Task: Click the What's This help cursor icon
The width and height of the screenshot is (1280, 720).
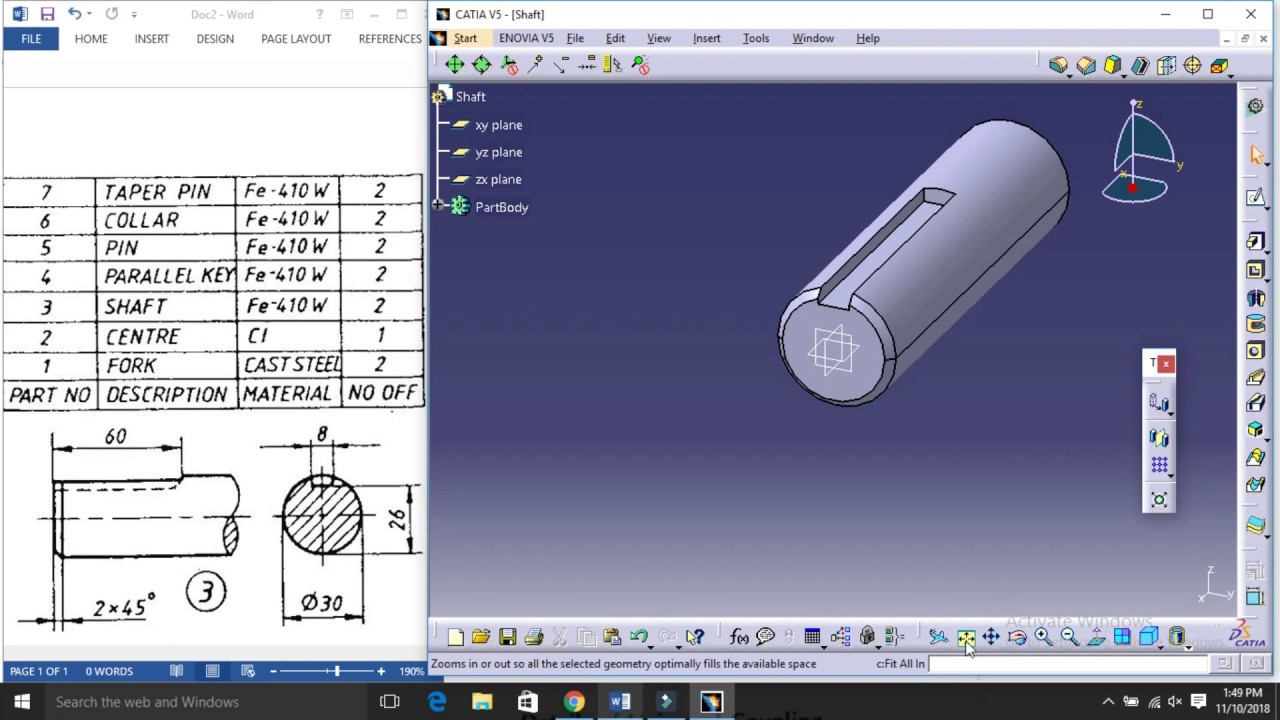Action: tap(694, 637)
